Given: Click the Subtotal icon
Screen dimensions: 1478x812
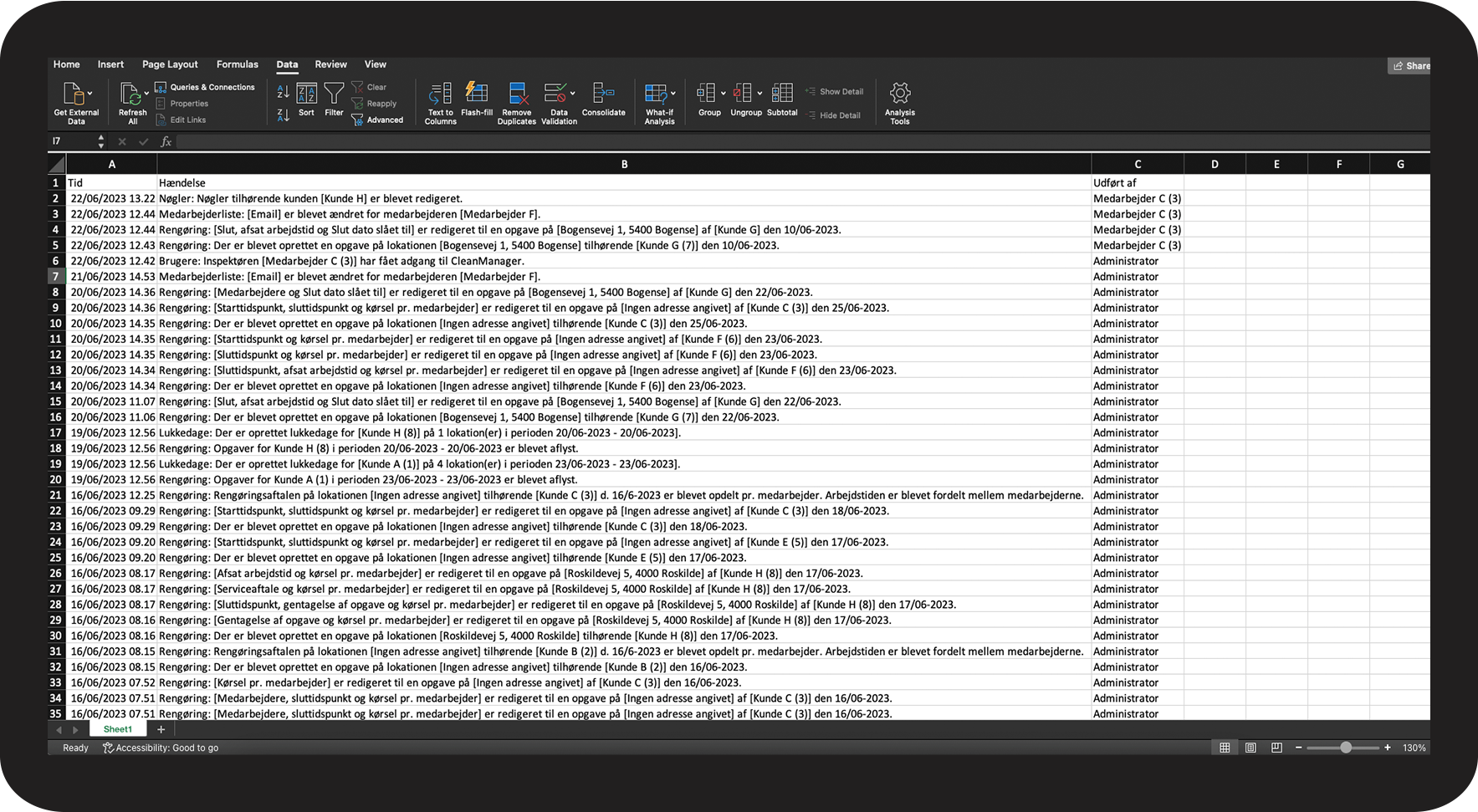Looking at the screenshot, I should click(782, 94).
